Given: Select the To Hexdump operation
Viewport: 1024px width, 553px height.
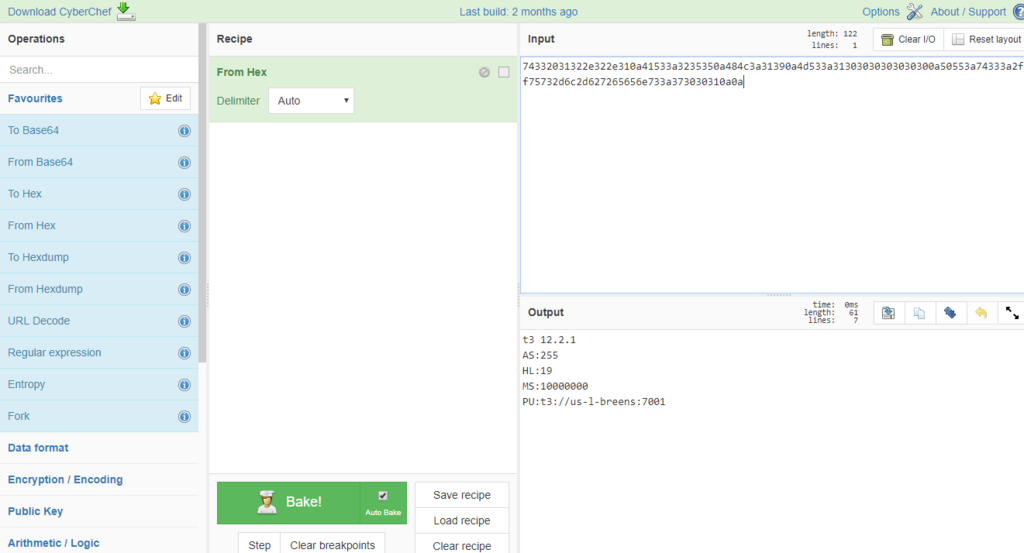Looking at the screenshot, I should point(99,257).
